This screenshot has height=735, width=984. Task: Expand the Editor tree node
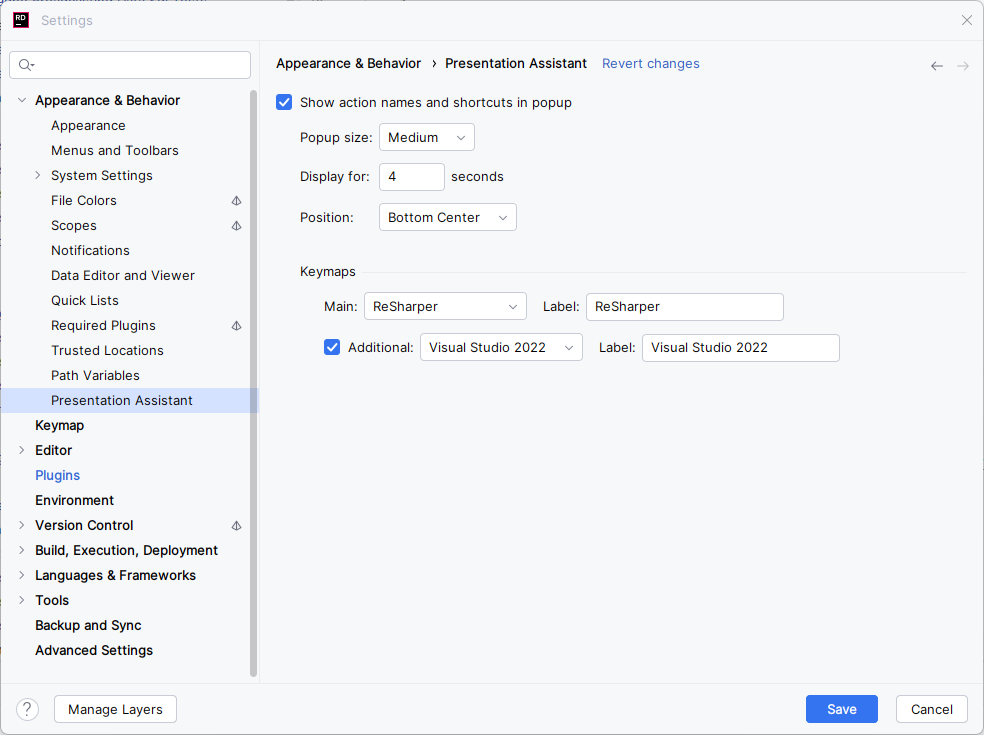pos(21,450)
